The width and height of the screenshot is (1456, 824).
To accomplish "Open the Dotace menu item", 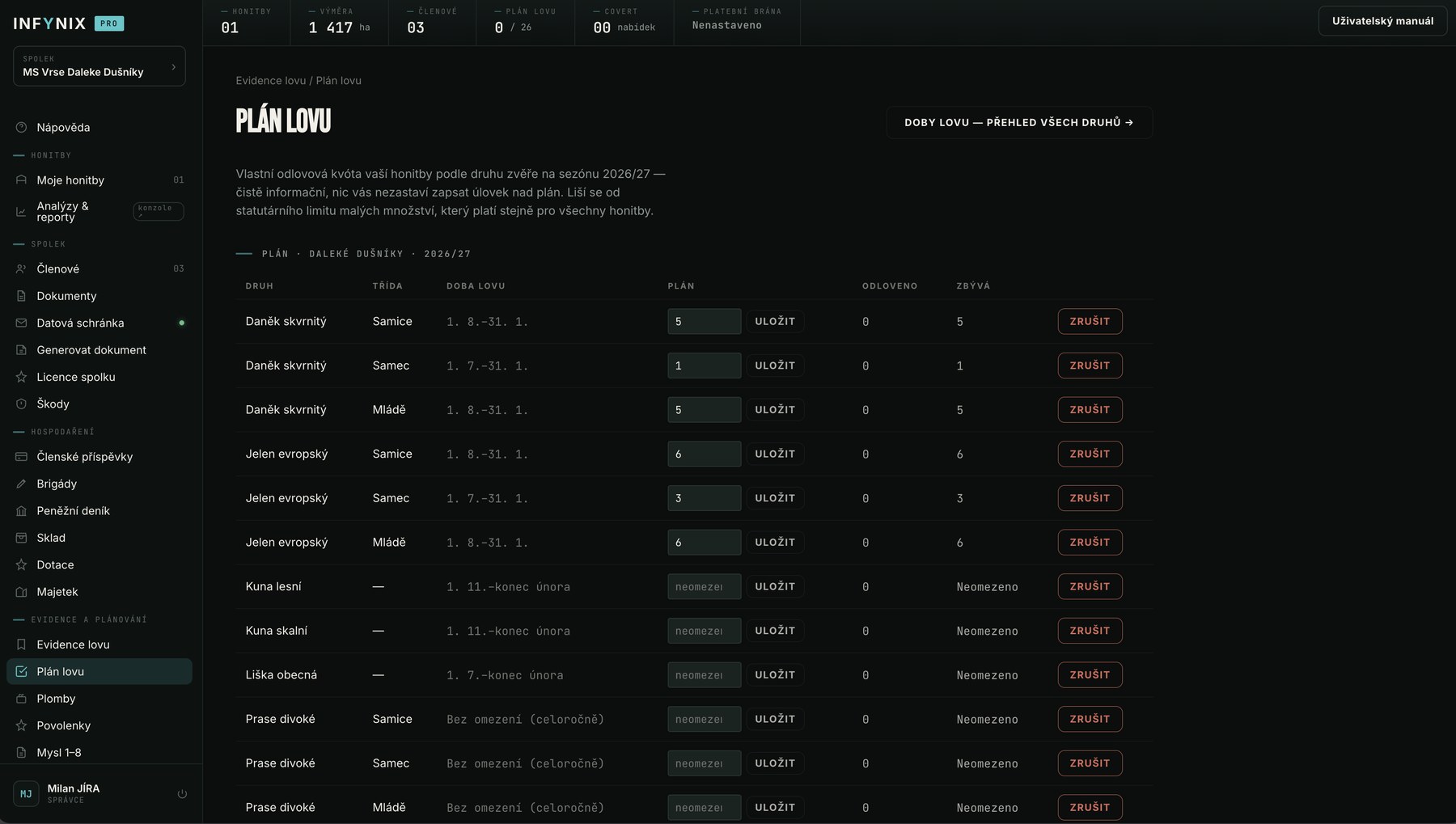I will tap(99, 565).
